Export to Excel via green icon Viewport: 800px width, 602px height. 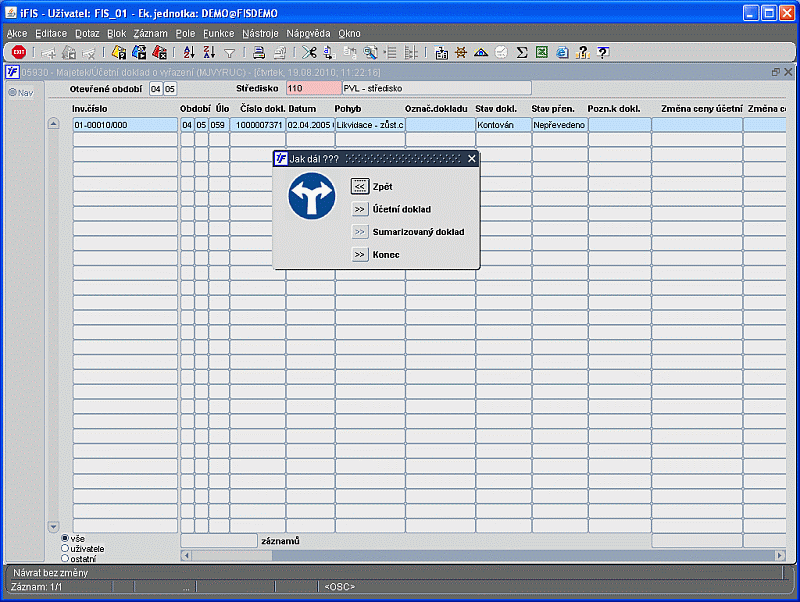pyautogui.click(x=542, y=52)
